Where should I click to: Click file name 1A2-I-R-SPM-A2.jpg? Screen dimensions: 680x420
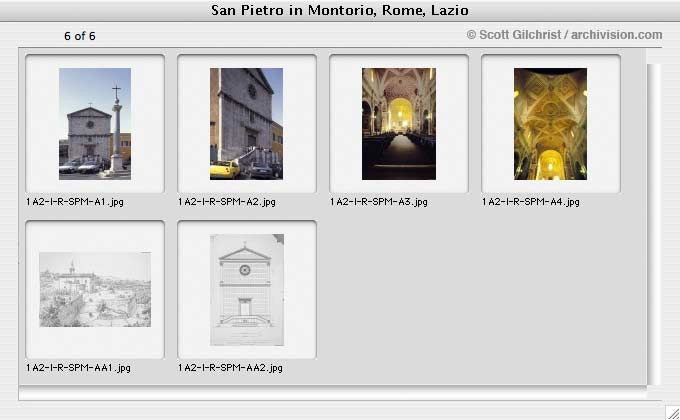pos(227,202)
